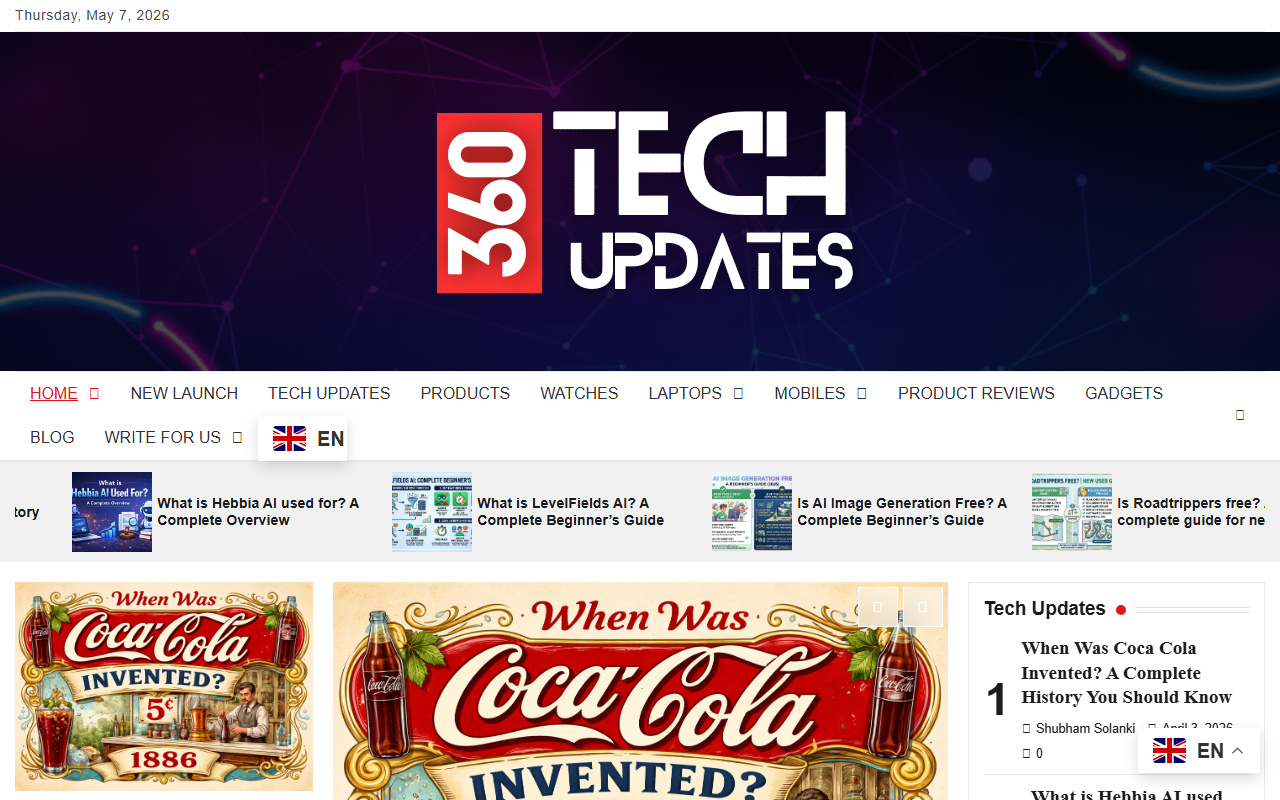Click the slider previous arrow button
This screenshot has width=1280, height=800.
[x=878, y=607]
